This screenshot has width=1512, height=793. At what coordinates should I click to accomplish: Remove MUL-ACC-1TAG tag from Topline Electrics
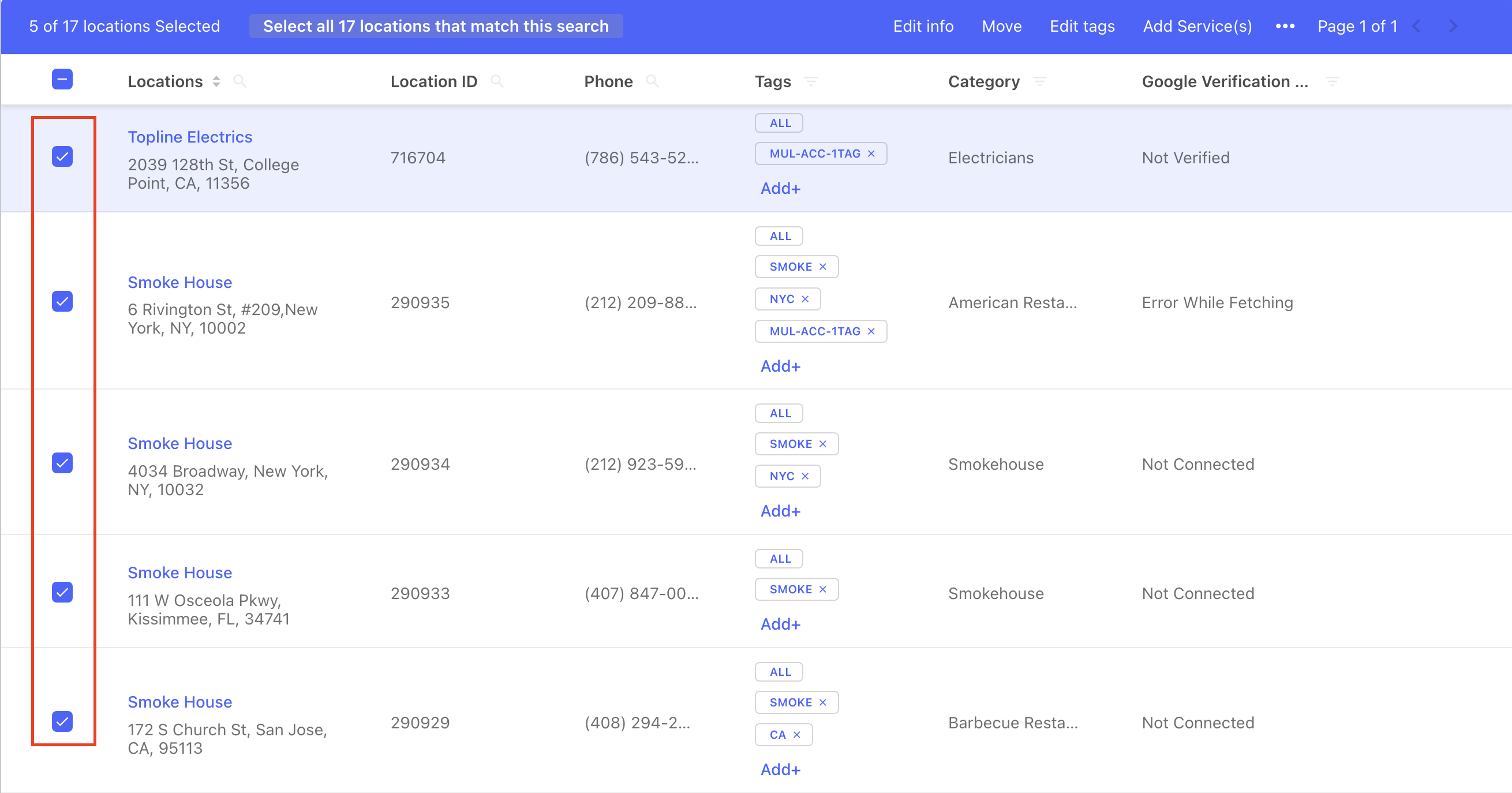coord(871,154)
